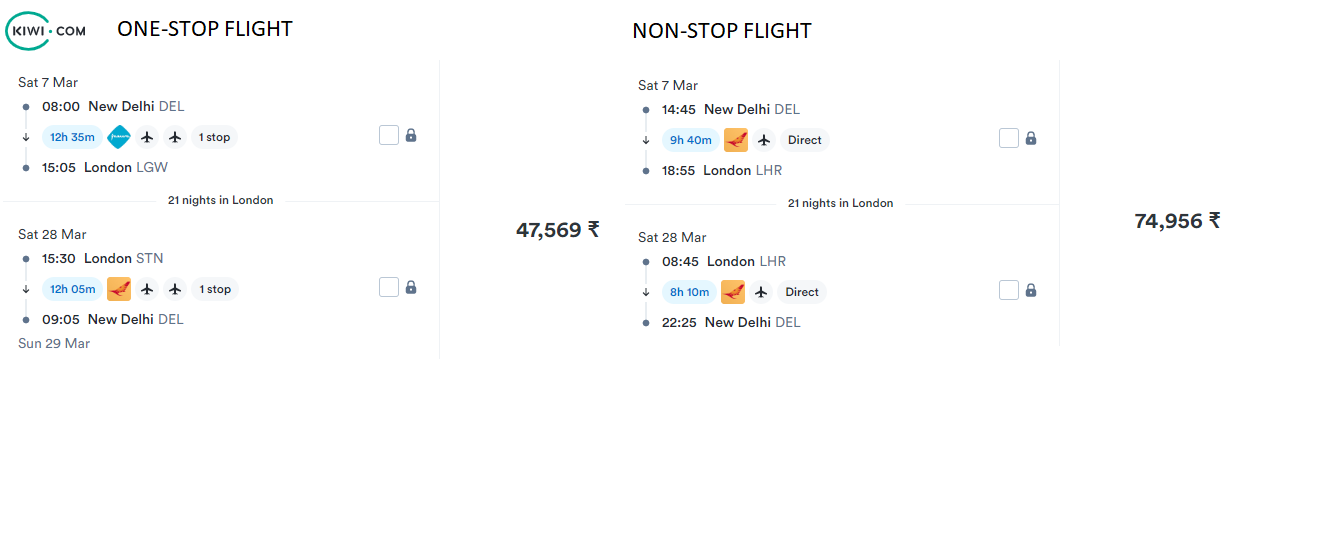
Task: Click Air India logo on 12h 05m flight
Action: pyautogui.click(x=119, y=289)
